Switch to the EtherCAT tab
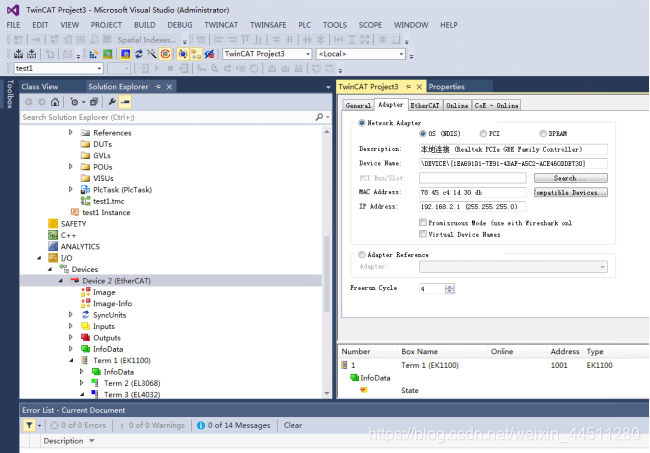 click(x=425, y=106)
